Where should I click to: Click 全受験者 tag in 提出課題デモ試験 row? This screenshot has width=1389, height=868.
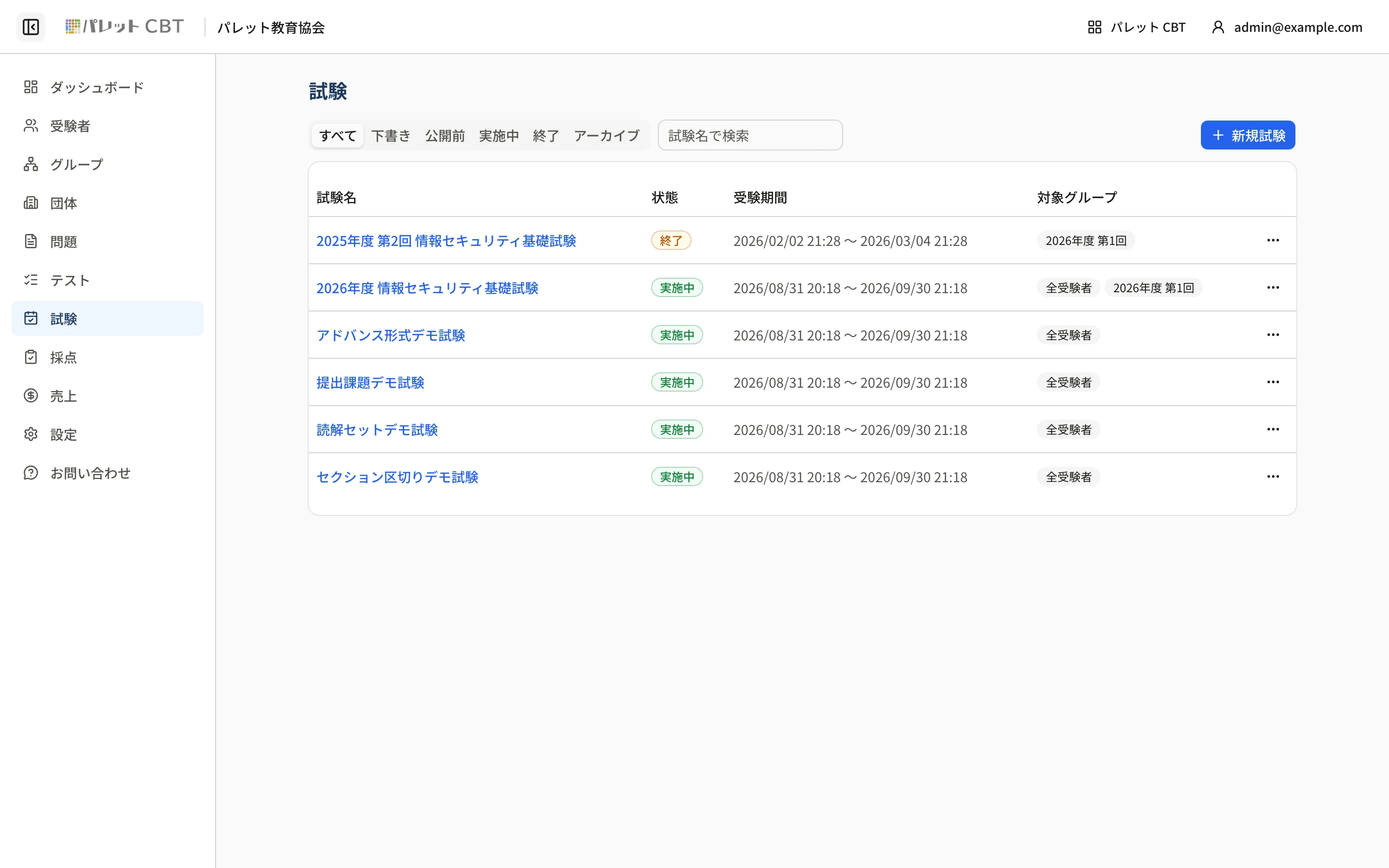[1068, 382]
